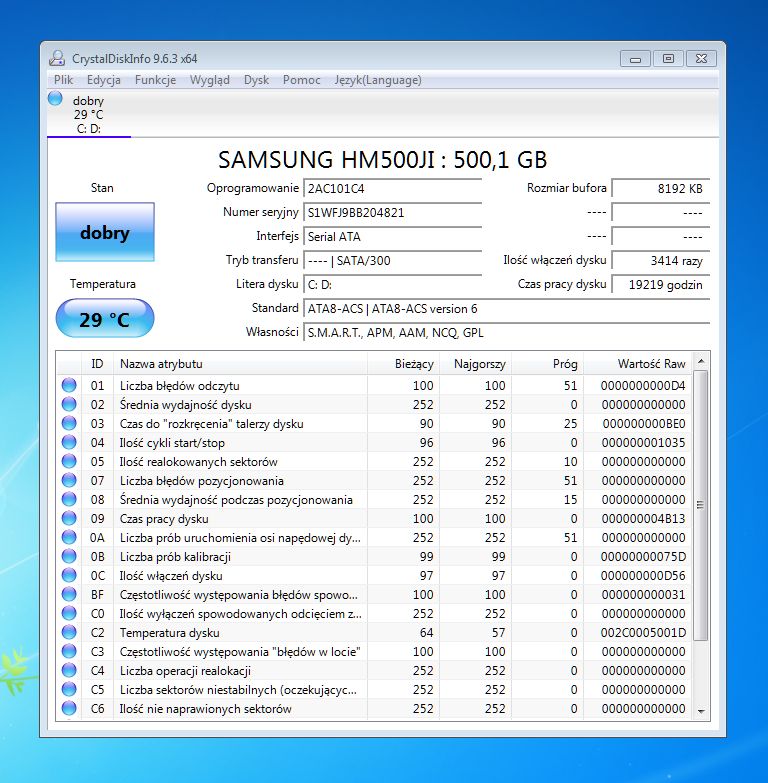Click the power-on hours value 19219 godzin
Image resolution: width=768 pixels, height=783 pixels.
661,285
